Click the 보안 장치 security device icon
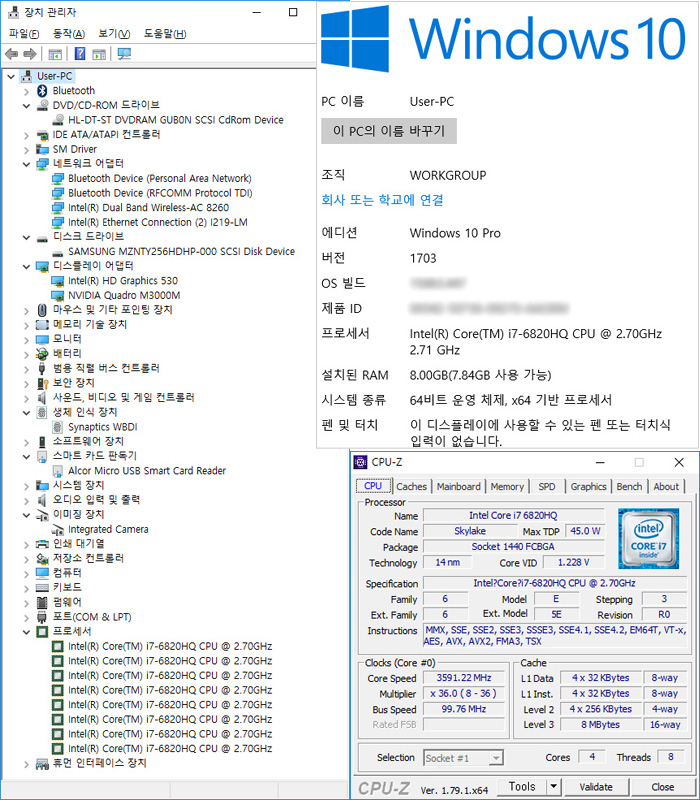 tap(42, 383)
